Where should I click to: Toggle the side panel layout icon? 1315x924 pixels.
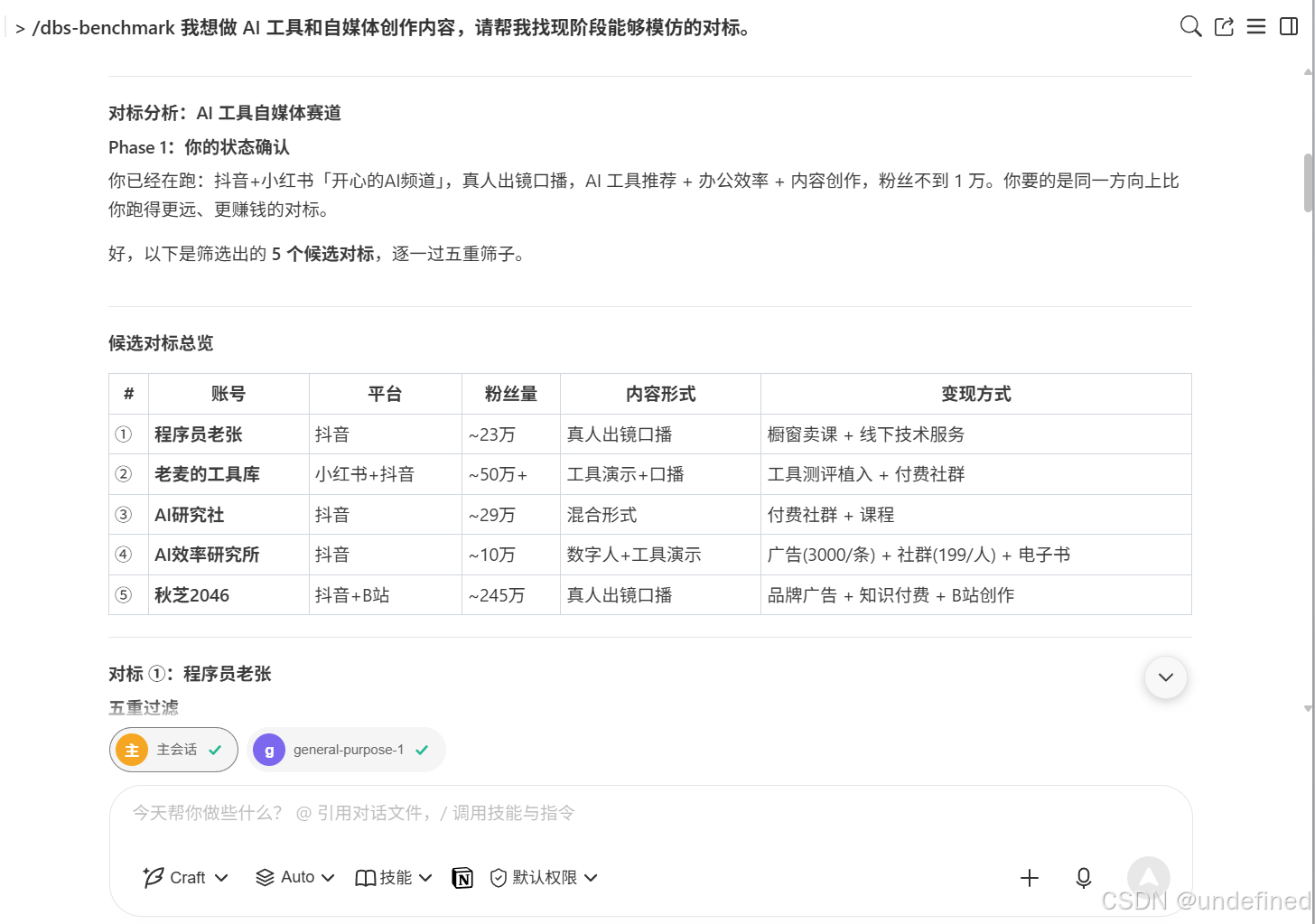click(1289, 27)
